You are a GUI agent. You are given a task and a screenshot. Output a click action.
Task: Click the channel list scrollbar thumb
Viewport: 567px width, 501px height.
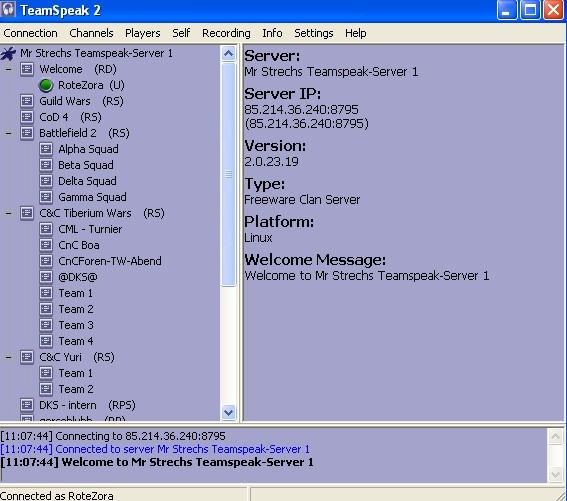(228, 175)
